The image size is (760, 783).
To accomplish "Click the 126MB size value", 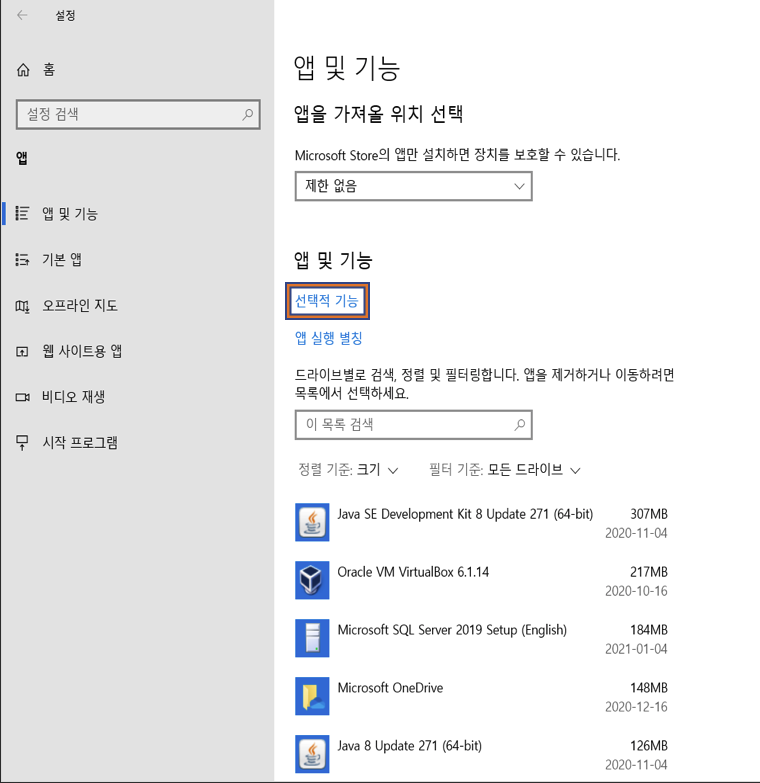I will [649, 746].
